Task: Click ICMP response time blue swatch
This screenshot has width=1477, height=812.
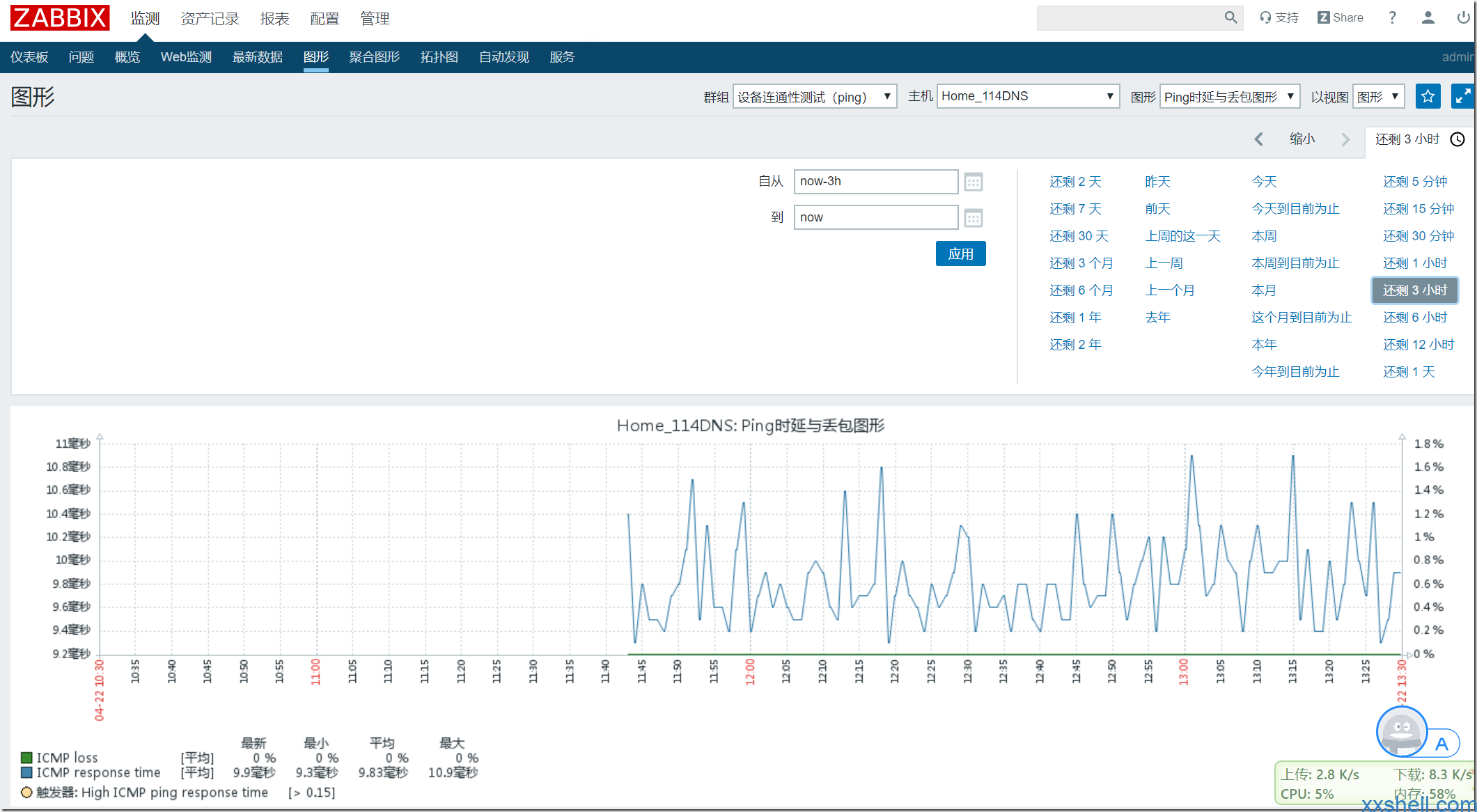Action: click(x=26, y=773)
